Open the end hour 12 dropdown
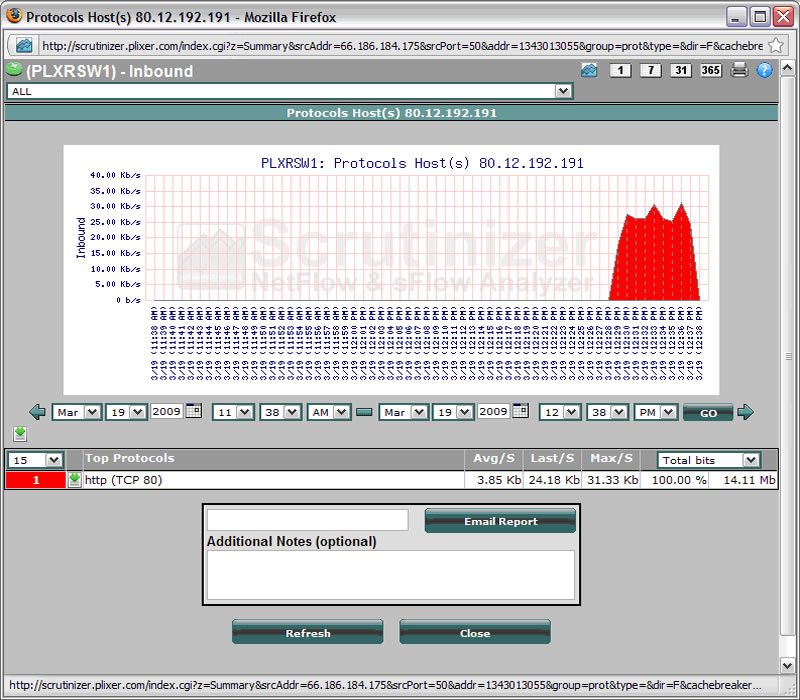This screenshot has width=800, height=700. pyautogui.click(x=560, y=412)
